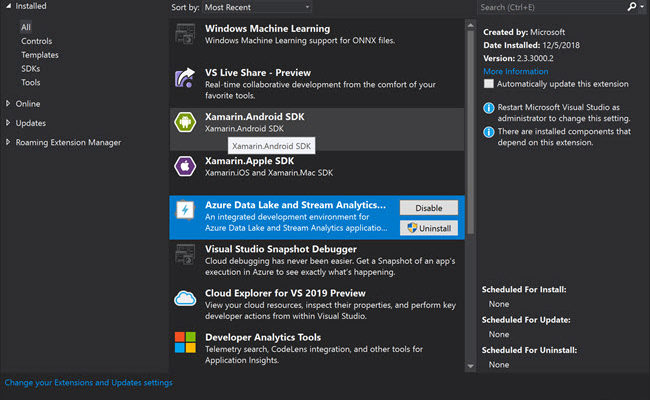Click the Version 2.3.3000.2 text
This screenshot has height=400, width=650.
(x=518, y=58)
